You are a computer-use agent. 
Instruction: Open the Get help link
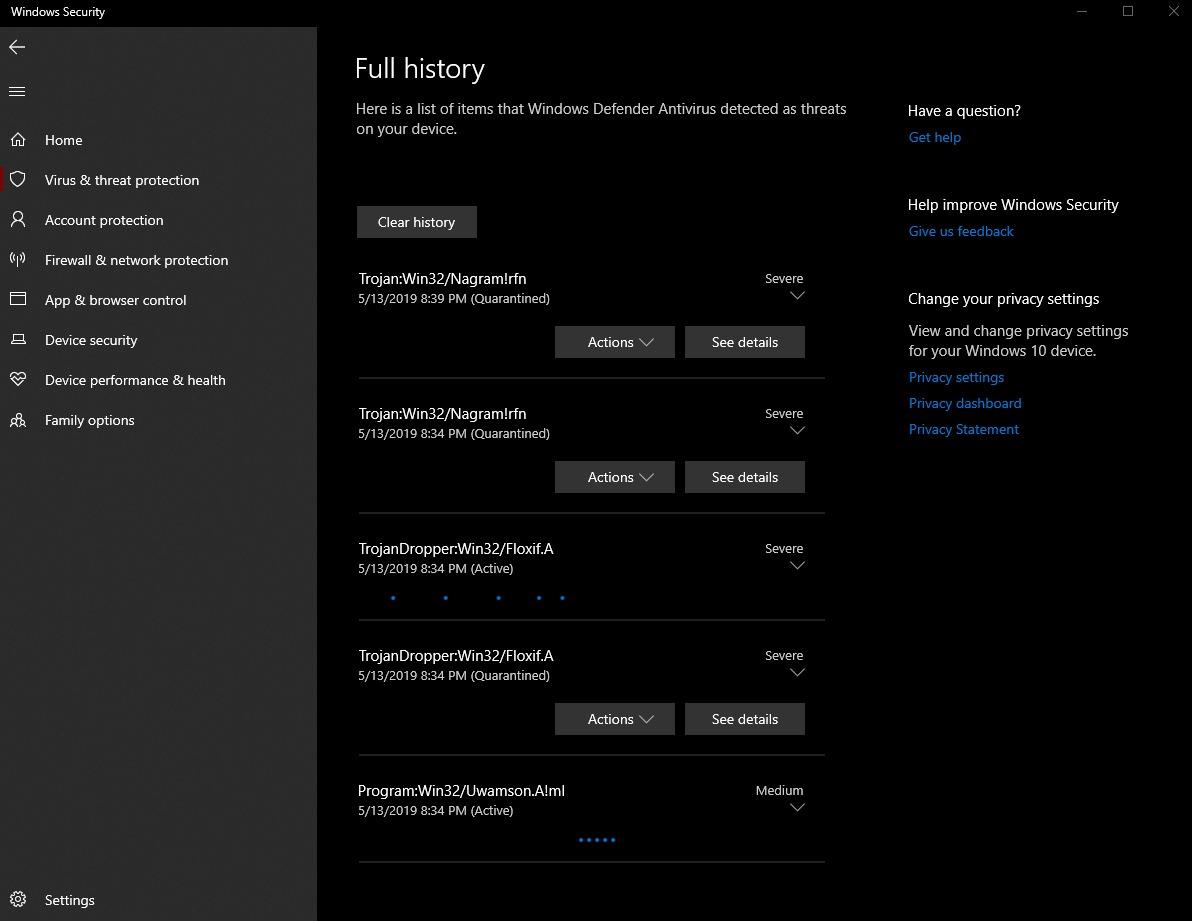pos(934,137)
